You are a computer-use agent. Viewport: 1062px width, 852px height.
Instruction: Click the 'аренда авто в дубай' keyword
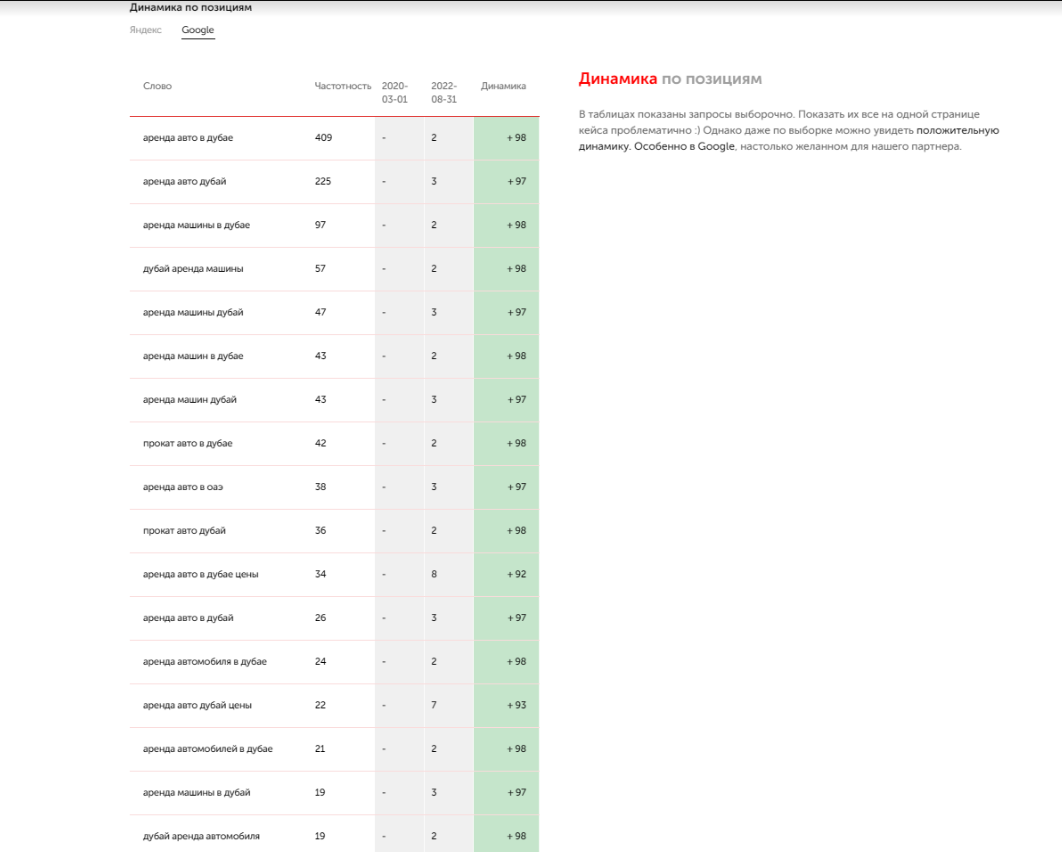pos(188,618)
